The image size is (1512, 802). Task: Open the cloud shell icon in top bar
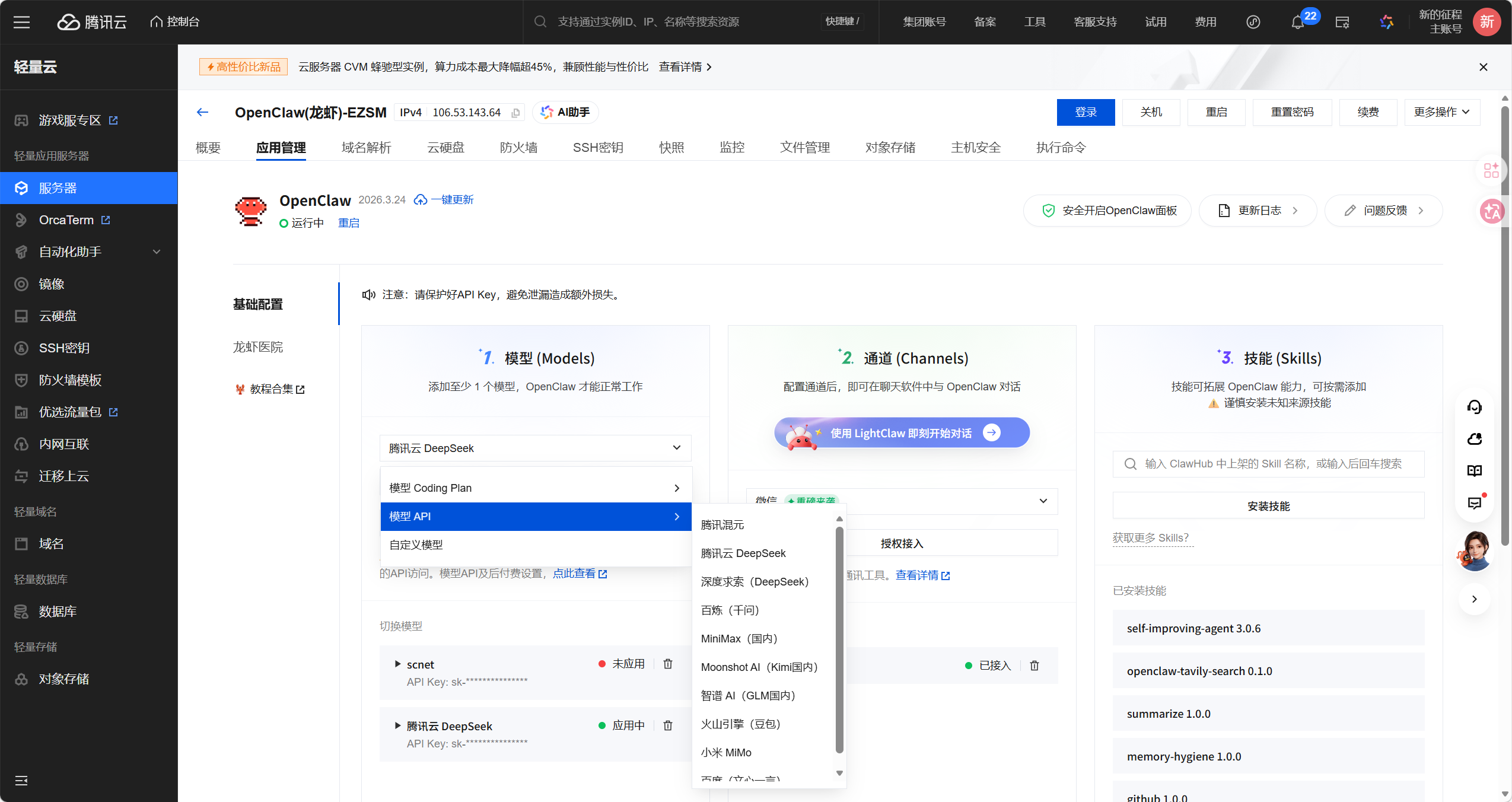point(1342,23)
